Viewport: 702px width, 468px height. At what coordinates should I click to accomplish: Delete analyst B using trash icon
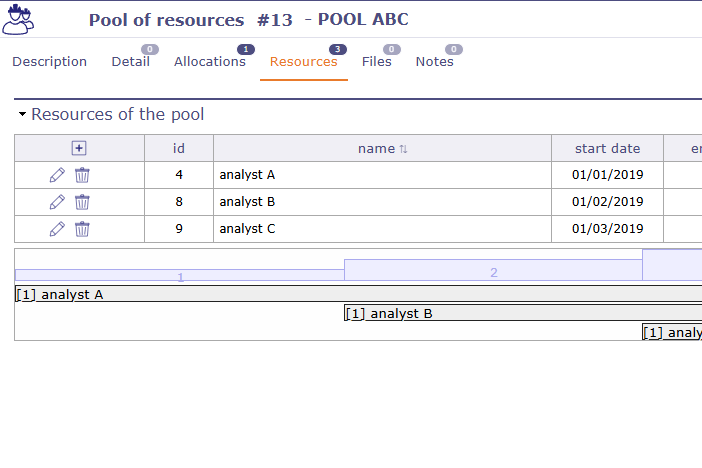[x=82, y=202]
